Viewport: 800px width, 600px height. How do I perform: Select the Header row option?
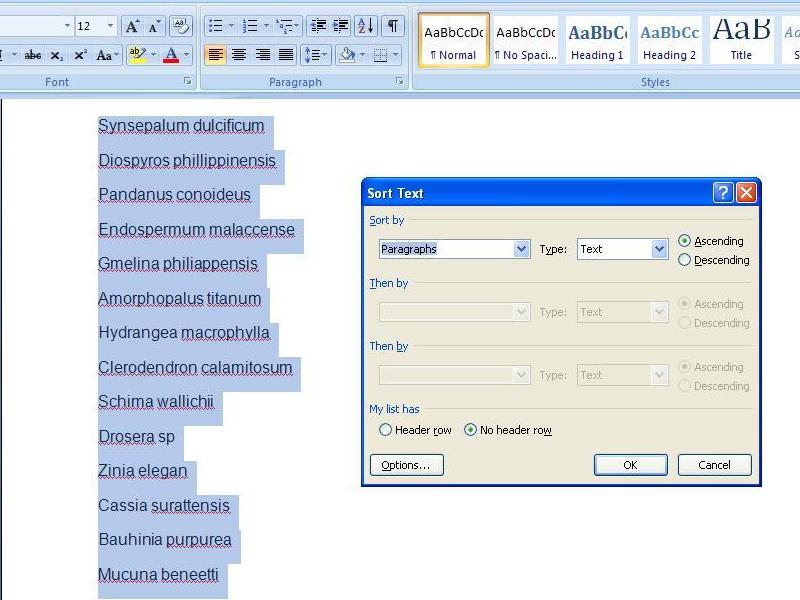[x=386, y=430]
